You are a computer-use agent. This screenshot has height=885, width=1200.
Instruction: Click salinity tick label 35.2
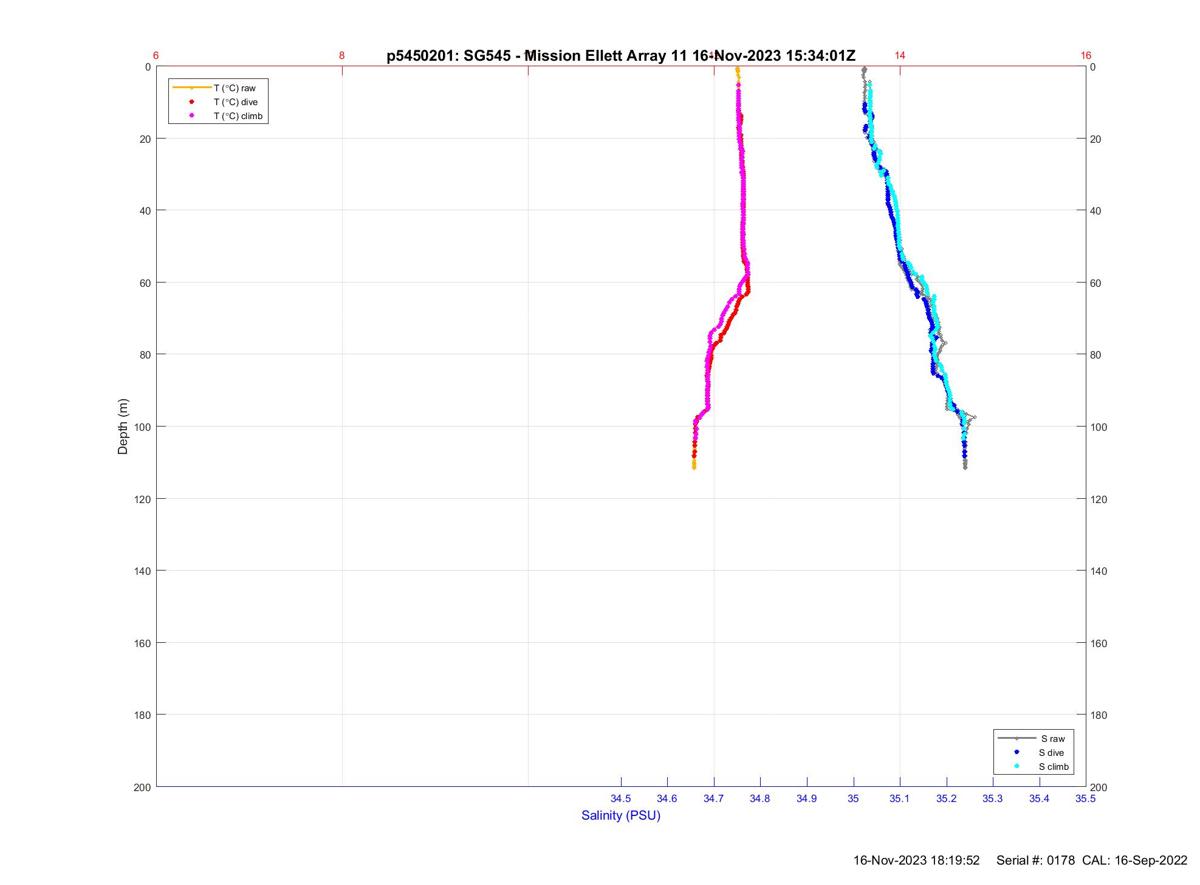pos(946,798)
